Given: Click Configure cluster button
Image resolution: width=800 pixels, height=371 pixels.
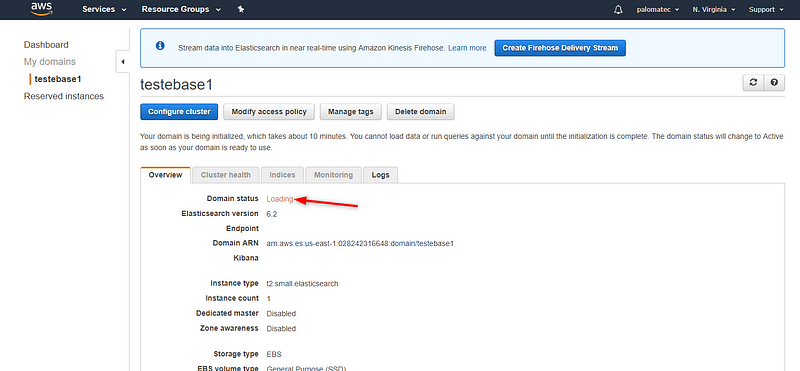Looking at the screenshot, I should [x=179, y=112].
